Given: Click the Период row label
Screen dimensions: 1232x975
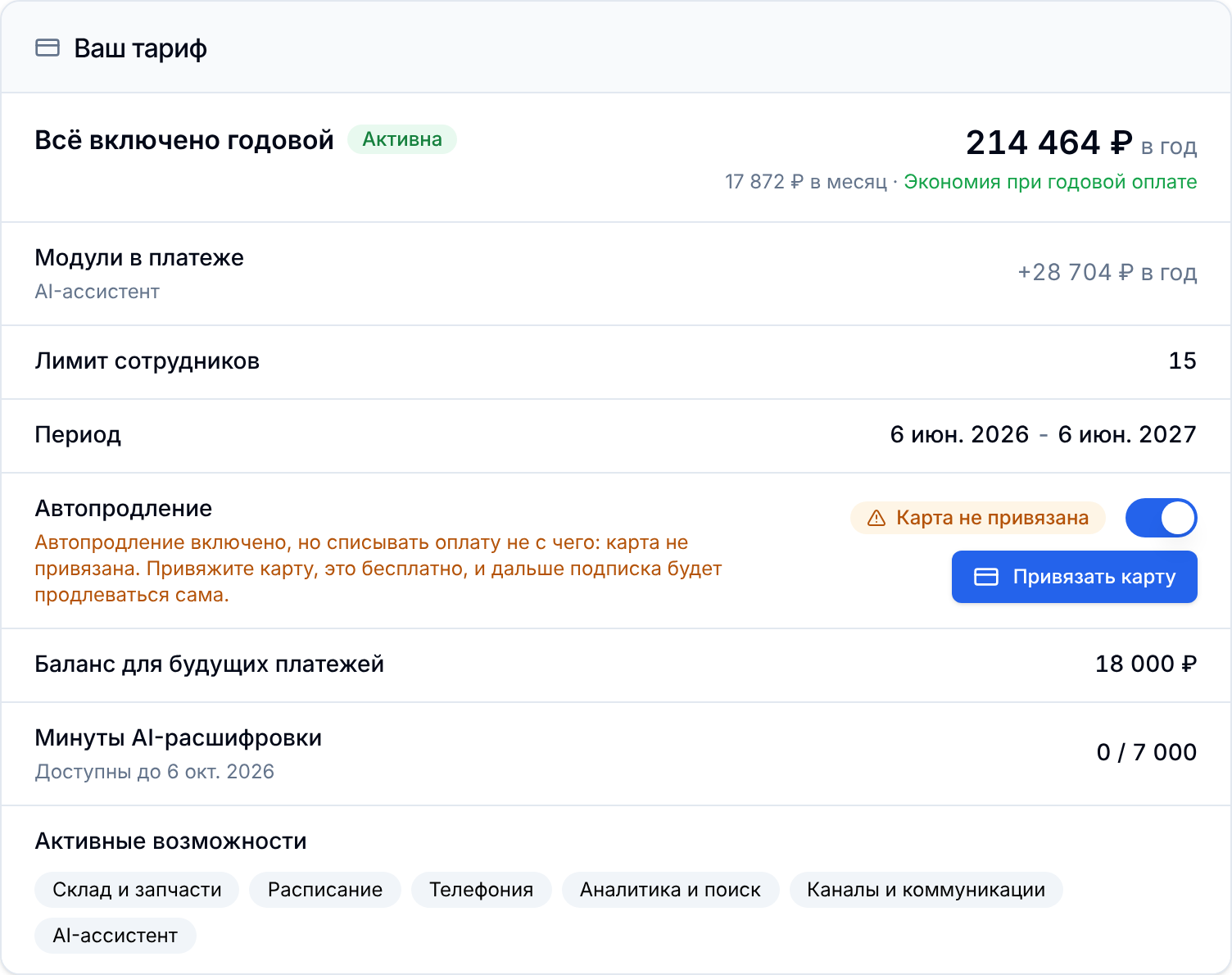Looking at the screenshot, I should tap(78, 435).
